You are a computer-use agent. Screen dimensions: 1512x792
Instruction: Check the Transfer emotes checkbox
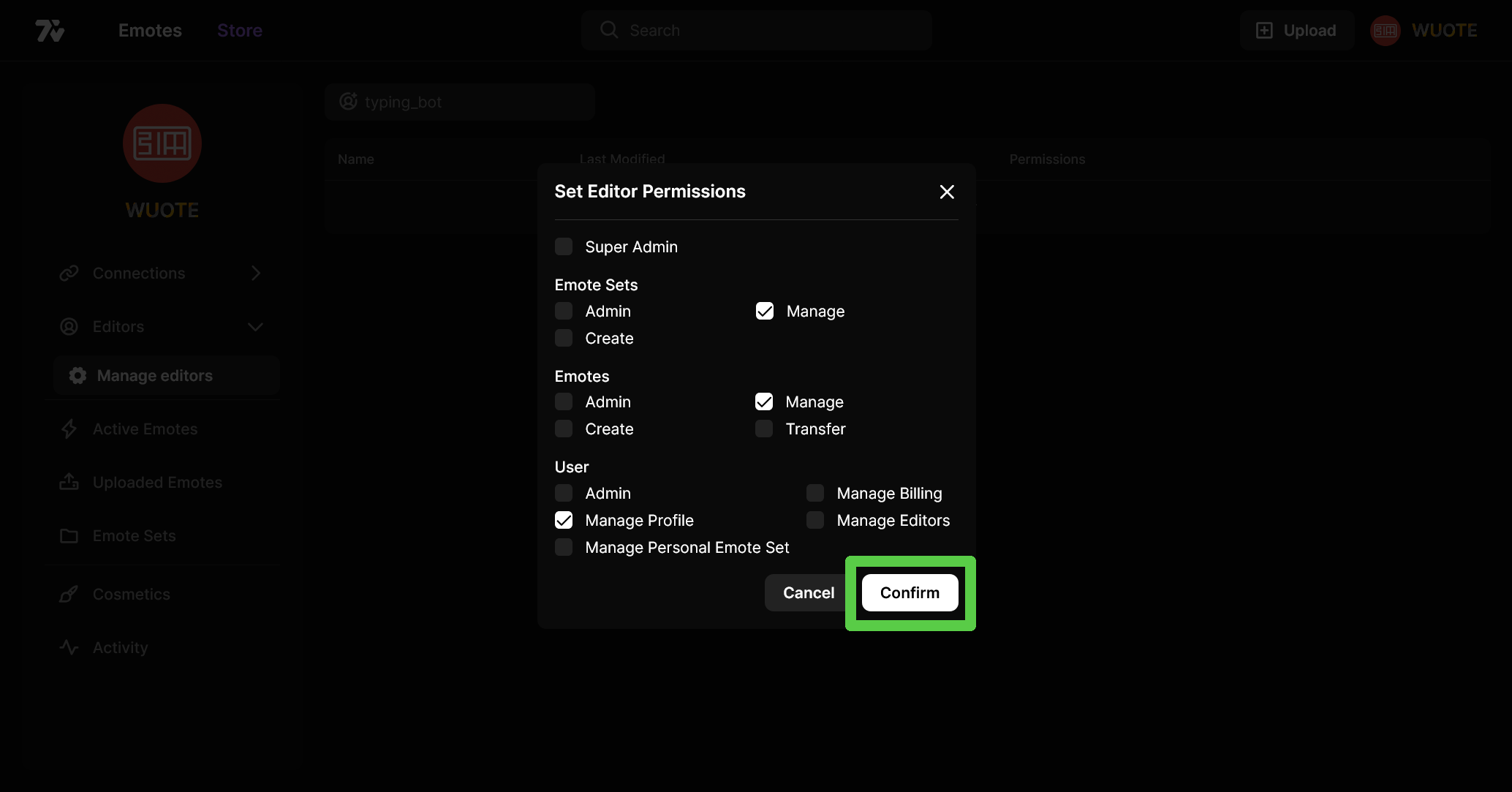pyautogui.click(x=764, y=429)
